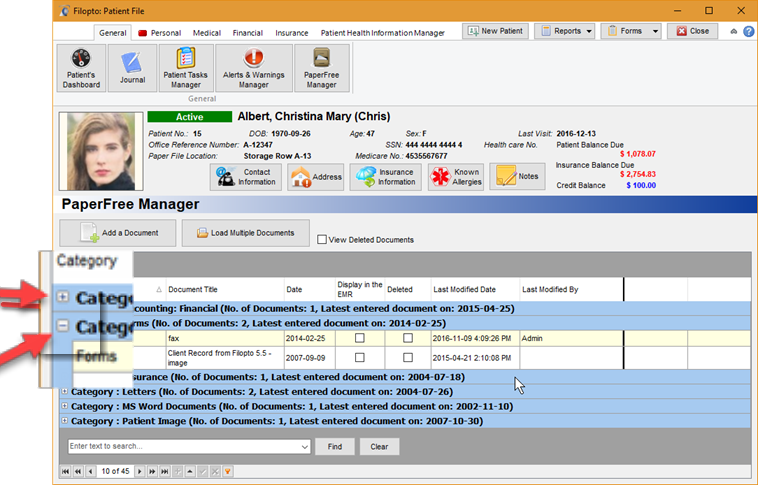
Task: Click the Credit Balance amount $100.00
Action: (x=641, y=185)
